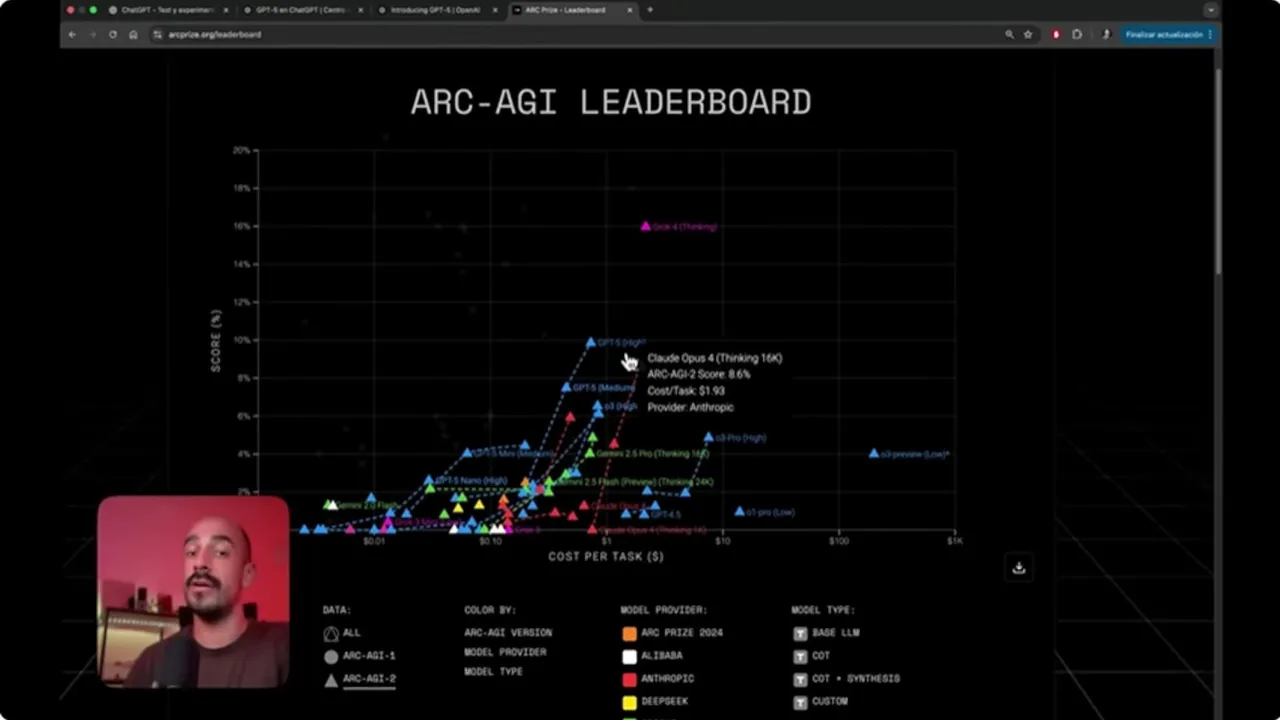Toggle DeepSeek provider yellow swatch
This screenshot has height=720, width=1280.
[629, 702]
